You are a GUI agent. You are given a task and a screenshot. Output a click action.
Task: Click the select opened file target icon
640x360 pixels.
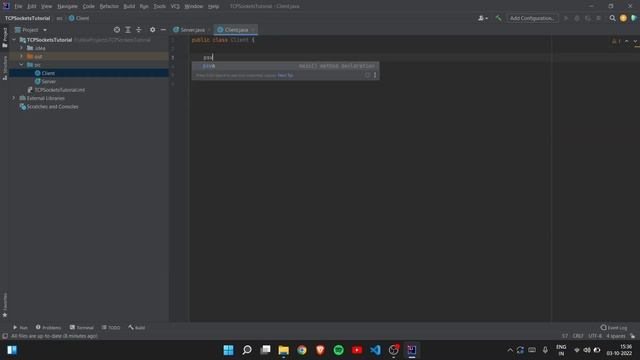tap(117, 30)
